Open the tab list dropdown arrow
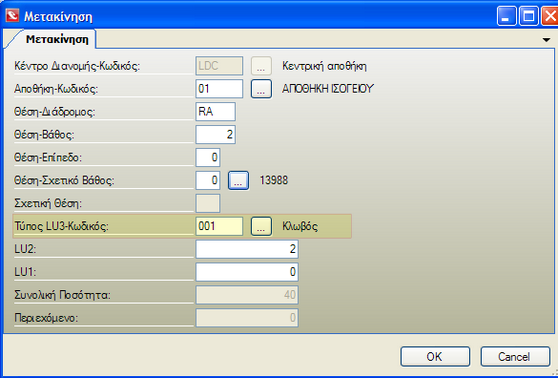Viewport: 558px width, 378px height. (546, 40)
